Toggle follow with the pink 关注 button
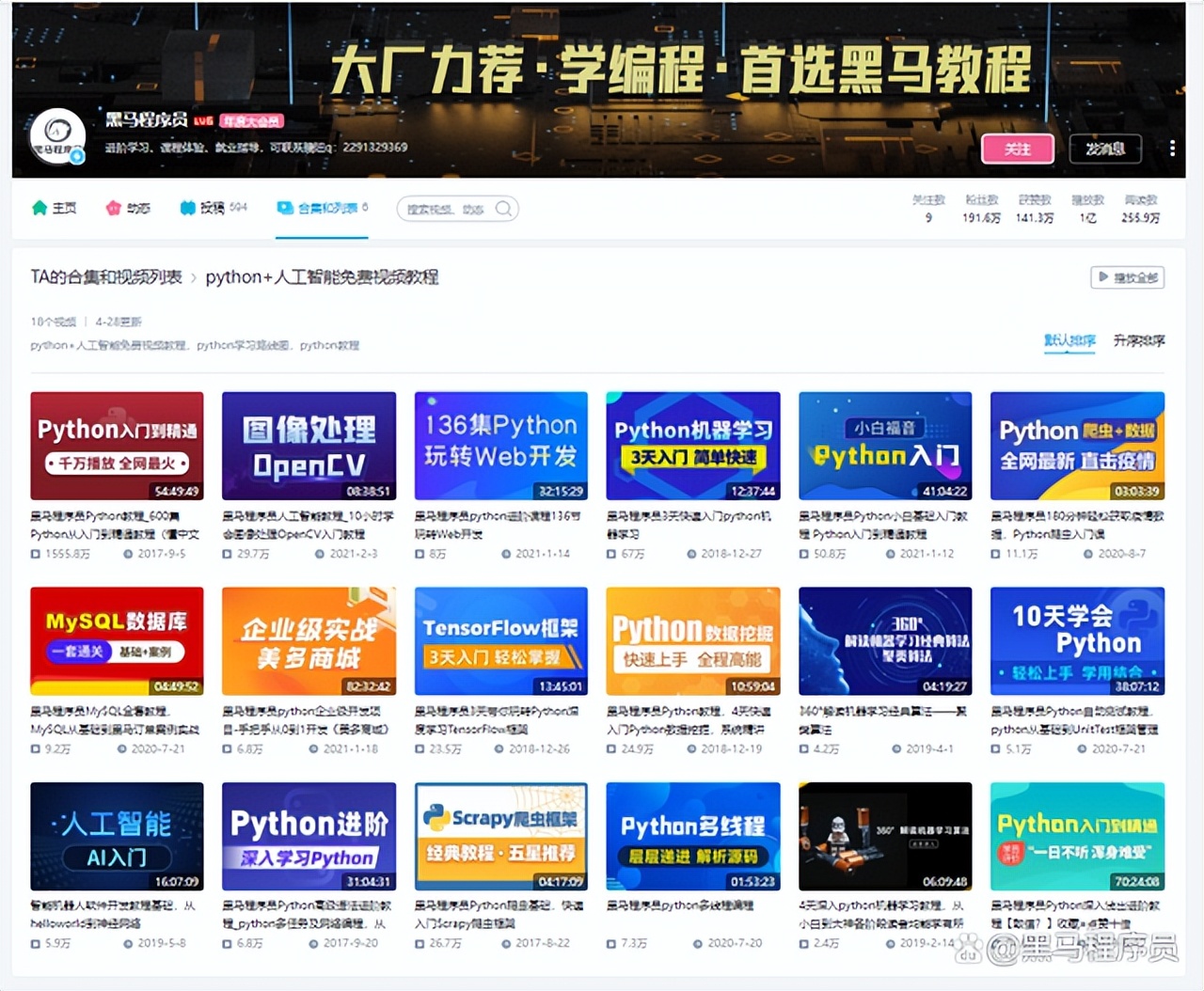The image size is (1204, 991). 1018,149
